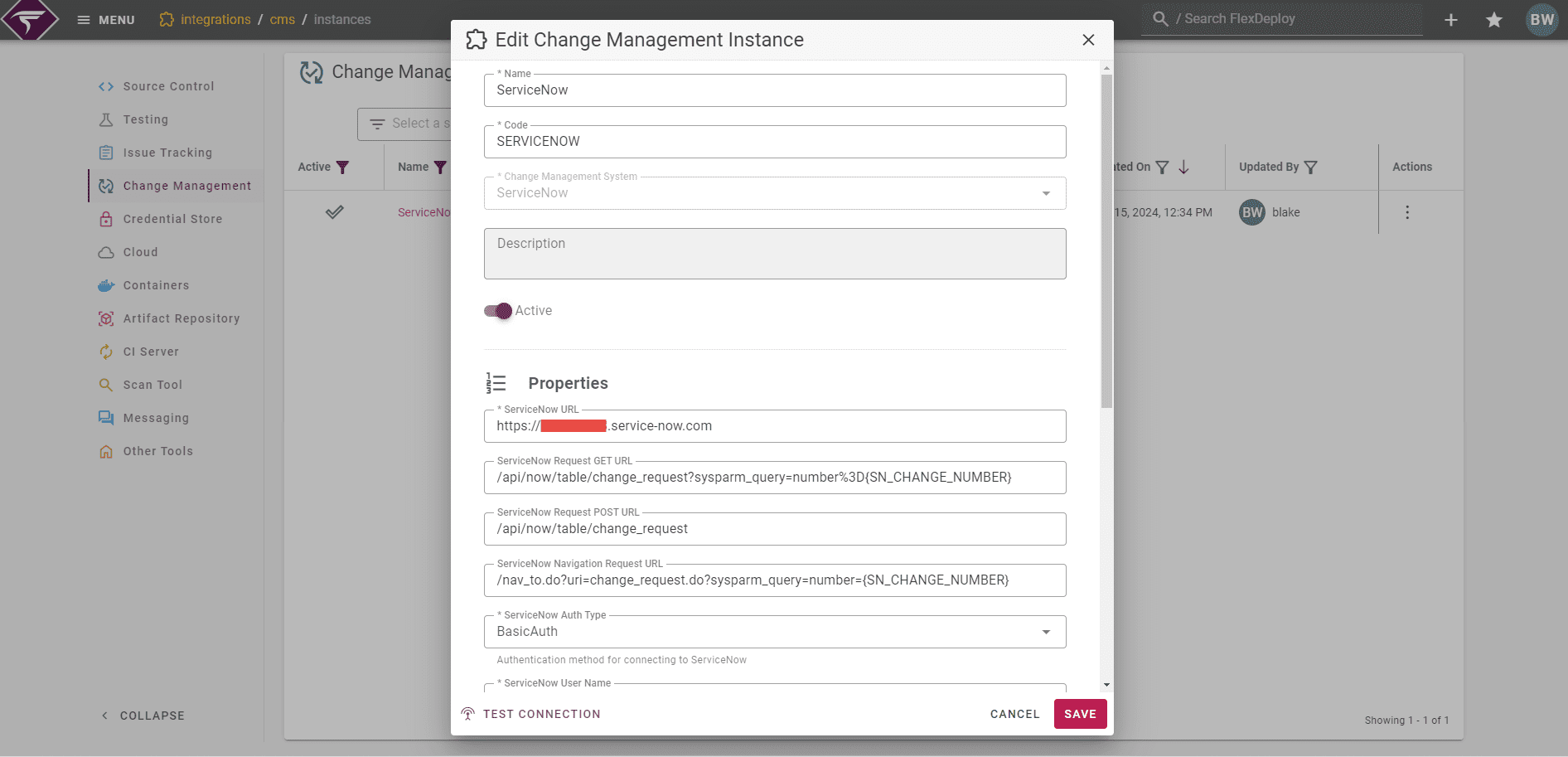Click the Containers docker icon
Viewport: 1568px width, 757px height.
[x=106, y=285]
